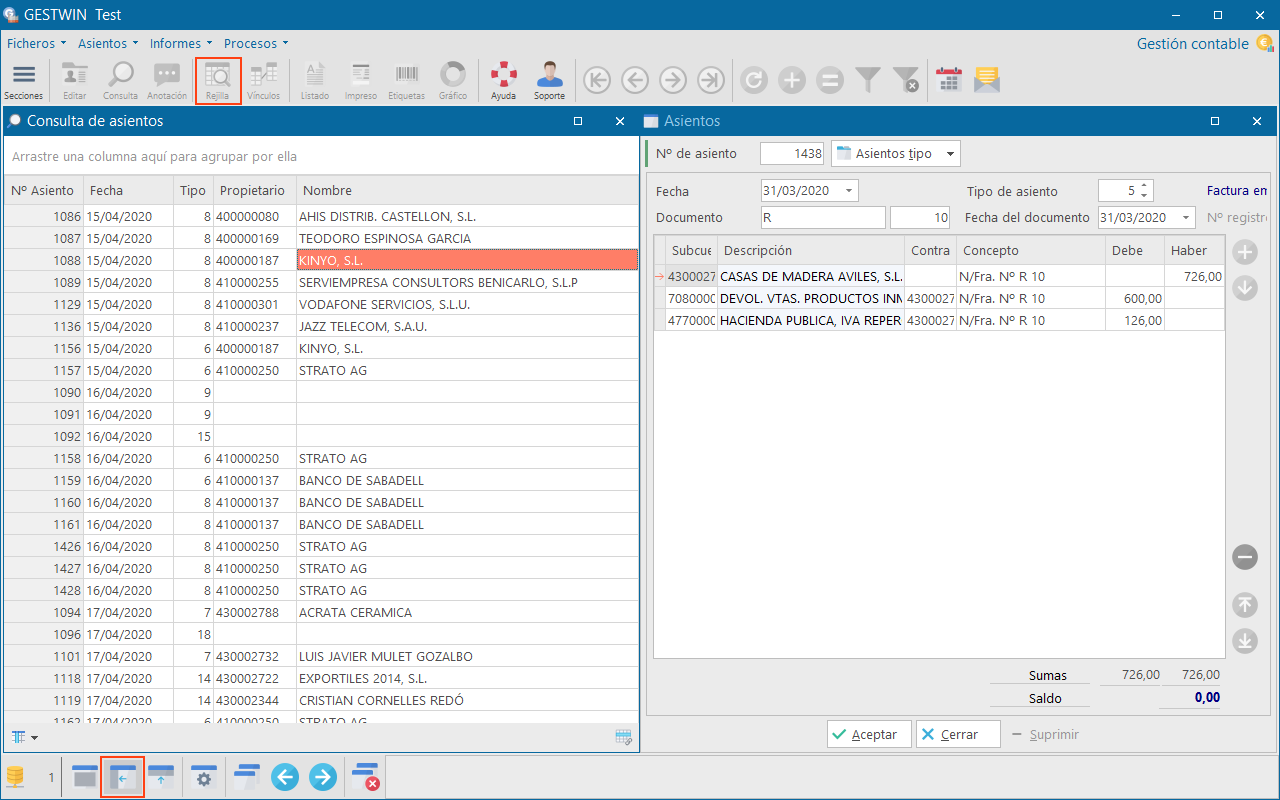Toggle the Rejilla grid view
This screenshot has width=1280, height=800.
(218, 81)
